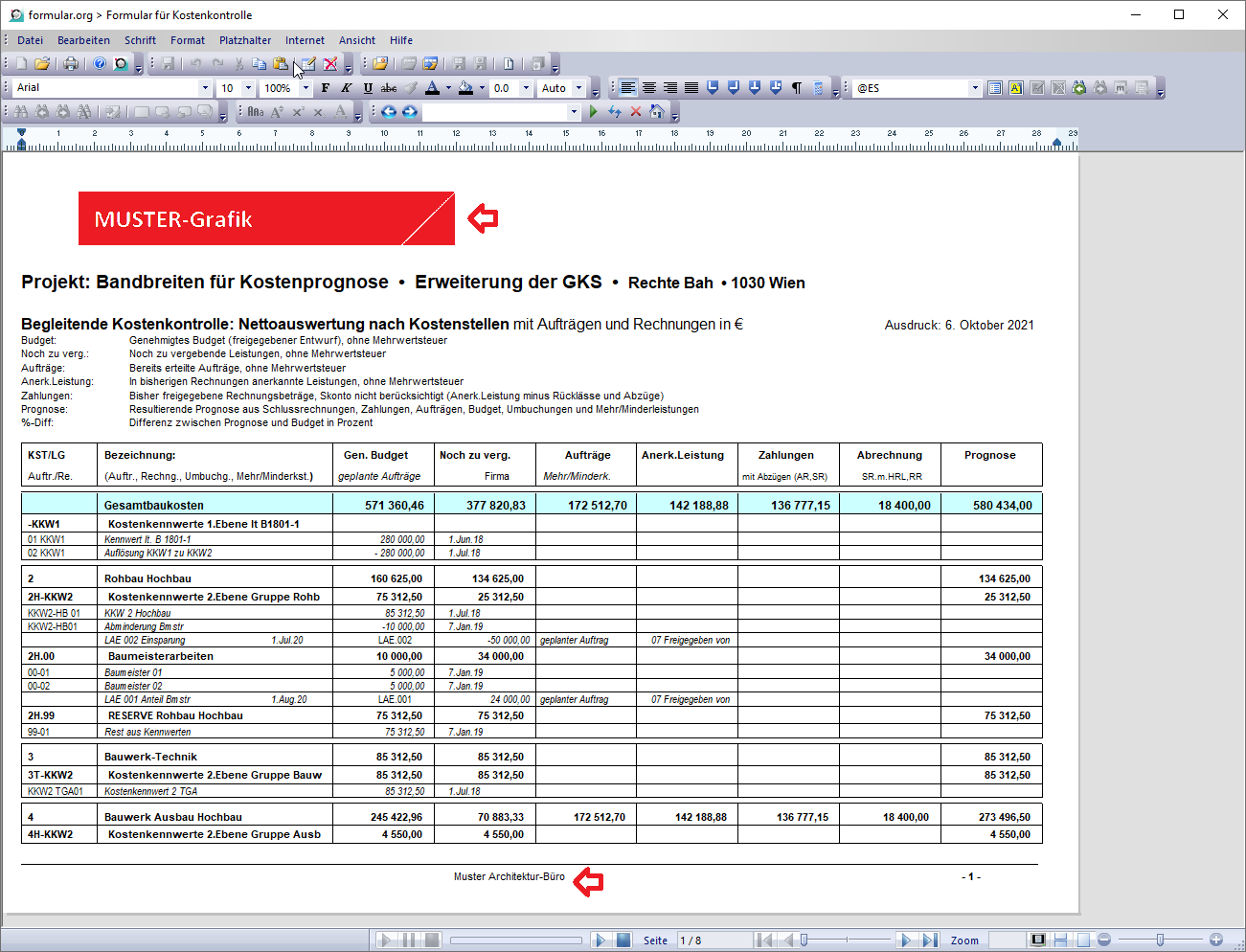Image resolution: width=1246 pixels, height=952 pixels.
Task: Click the Print icon in the toolbar
Action: [x=71, y=64]
